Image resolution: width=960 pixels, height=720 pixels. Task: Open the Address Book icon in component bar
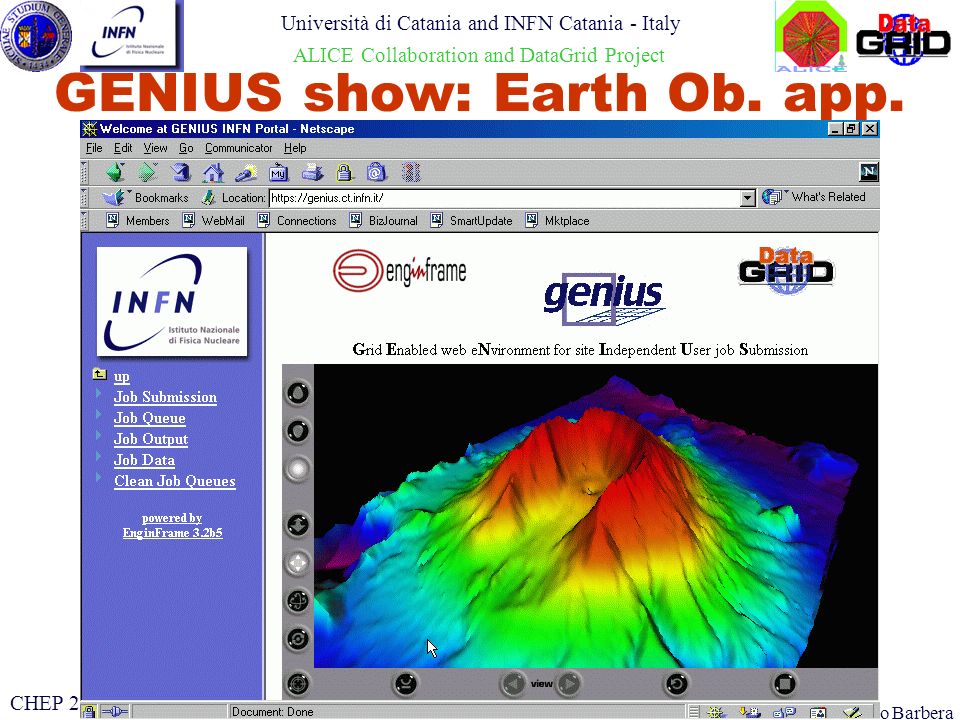click(818, 712)
